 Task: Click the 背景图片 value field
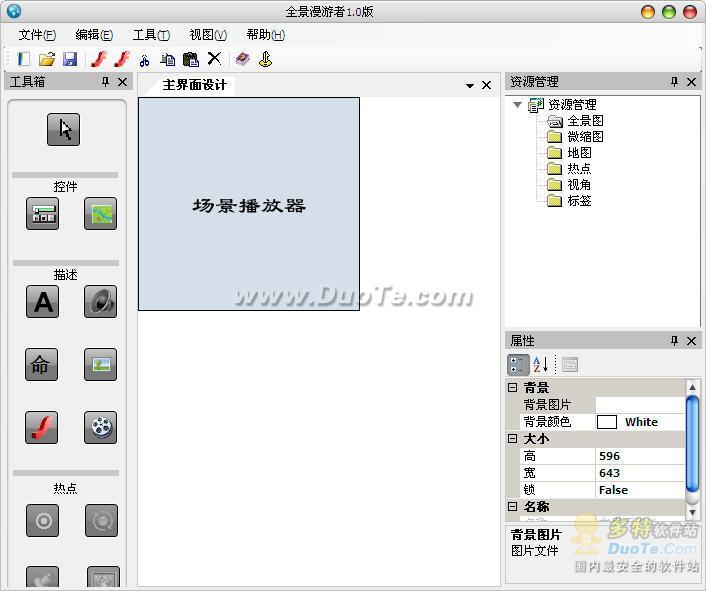[640, 405]
